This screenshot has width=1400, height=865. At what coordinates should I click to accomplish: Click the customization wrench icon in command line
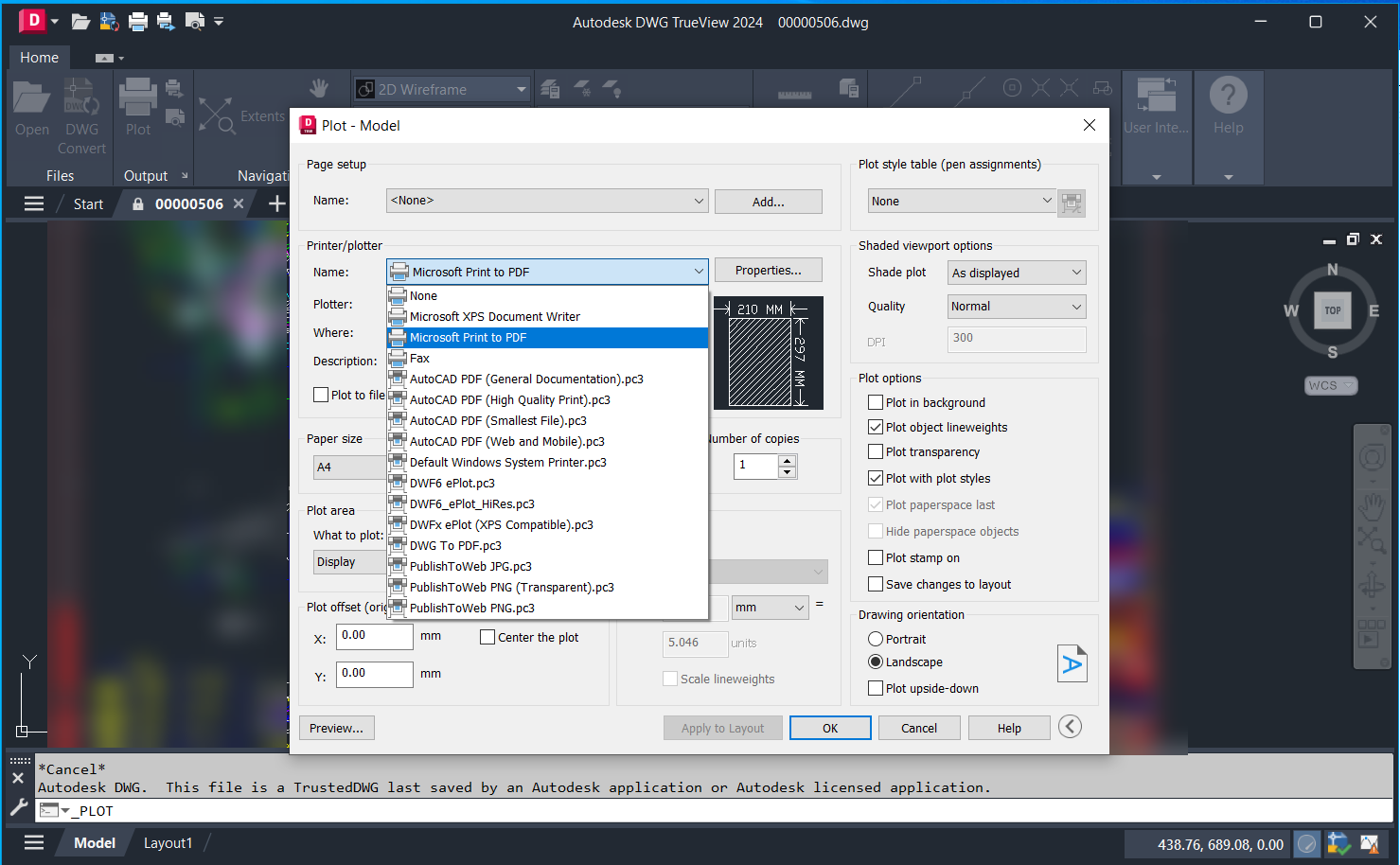(x=18, y=807)
